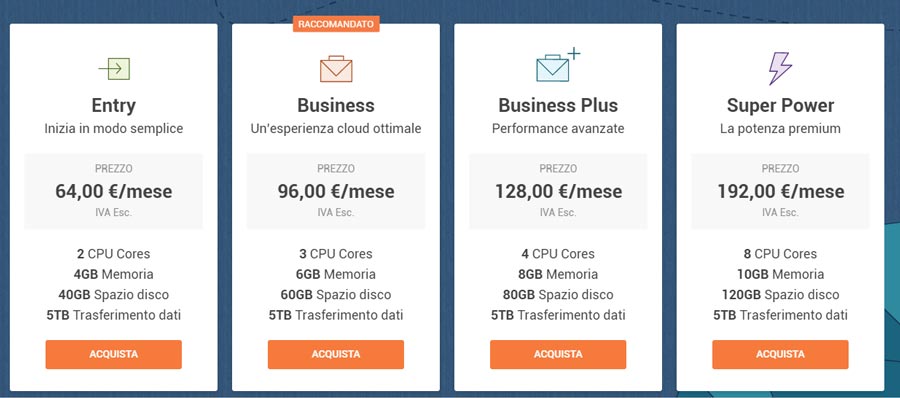
Task: Click the purple lightning Super Power icon
Action: tap(780, 68)
